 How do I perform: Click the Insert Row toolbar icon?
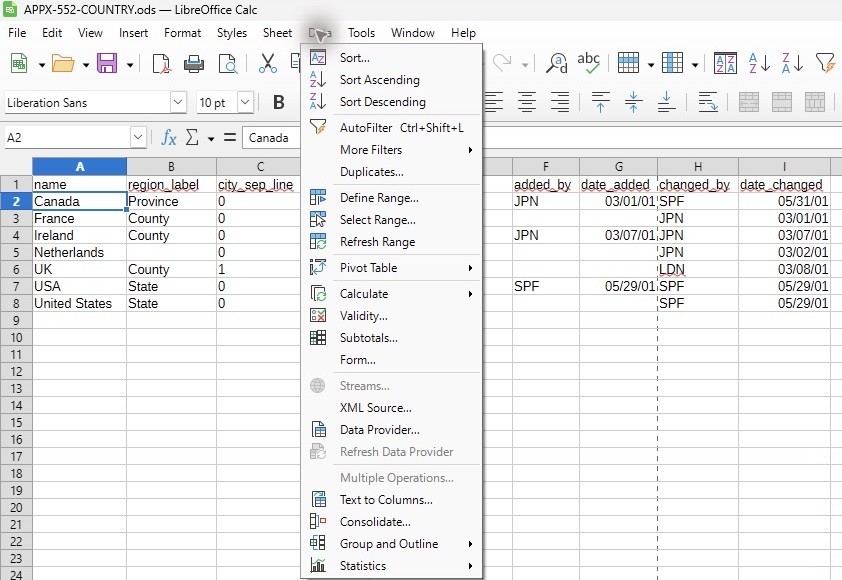[628, 63]
